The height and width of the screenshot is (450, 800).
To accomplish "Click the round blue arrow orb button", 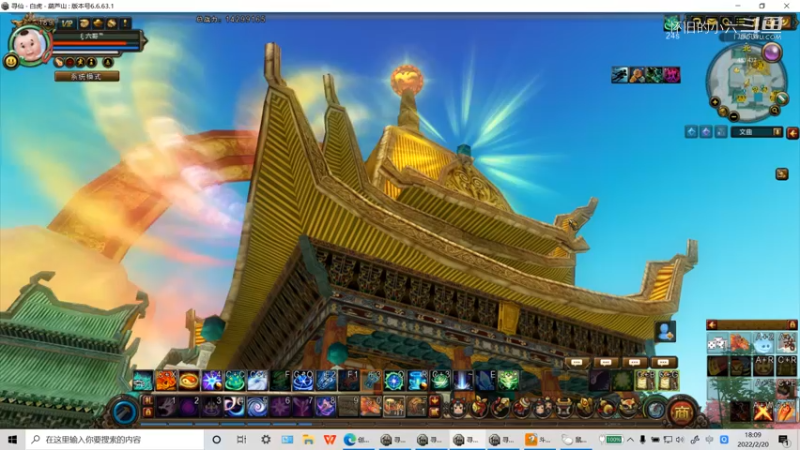I will tap(124, 411).
